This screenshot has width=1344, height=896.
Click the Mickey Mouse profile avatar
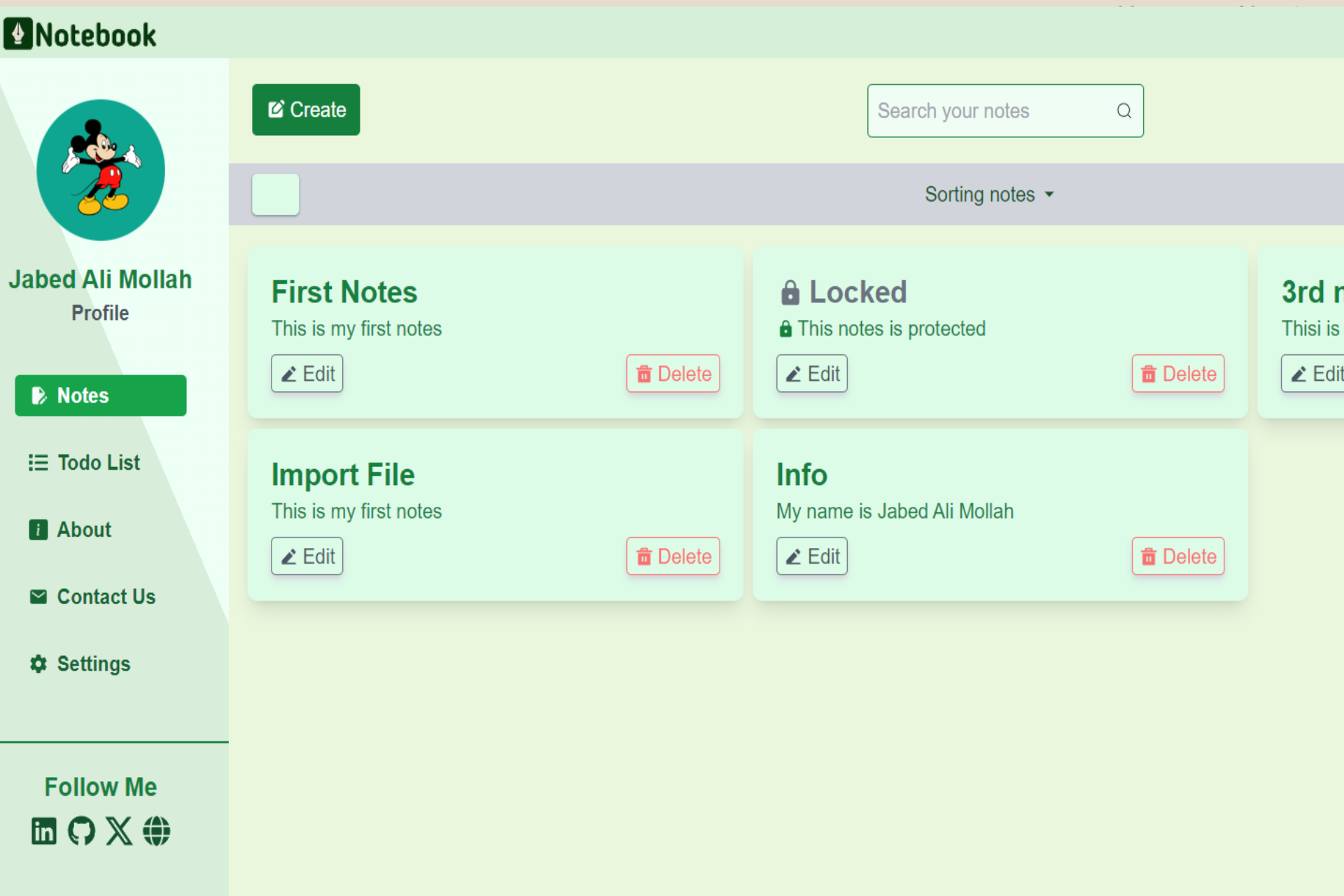click(x=101, y=170)
